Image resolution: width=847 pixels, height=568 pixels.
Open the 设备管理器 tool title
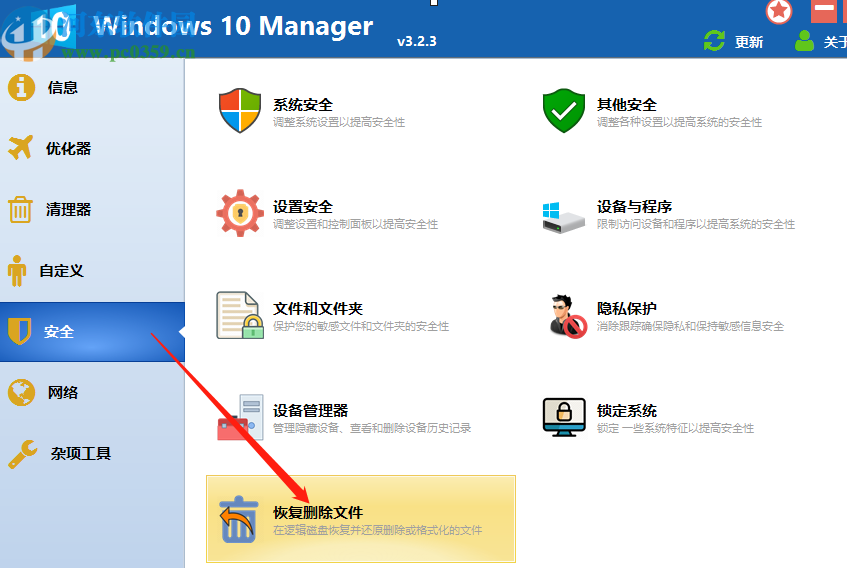[310, 411]
